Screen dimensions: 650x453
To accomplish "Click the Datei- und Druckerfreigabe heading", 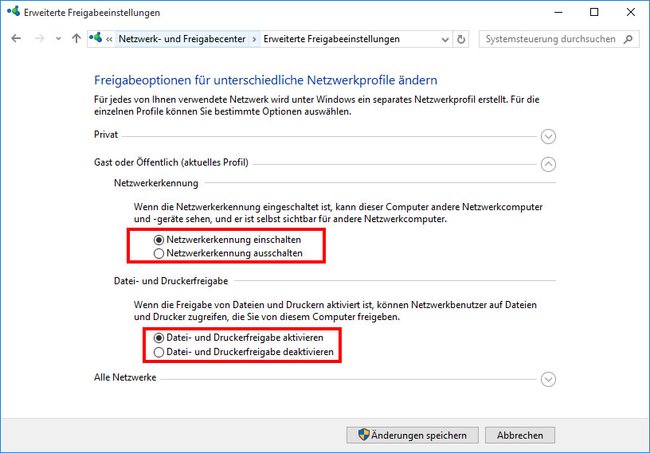I will (x=171, y=281).
